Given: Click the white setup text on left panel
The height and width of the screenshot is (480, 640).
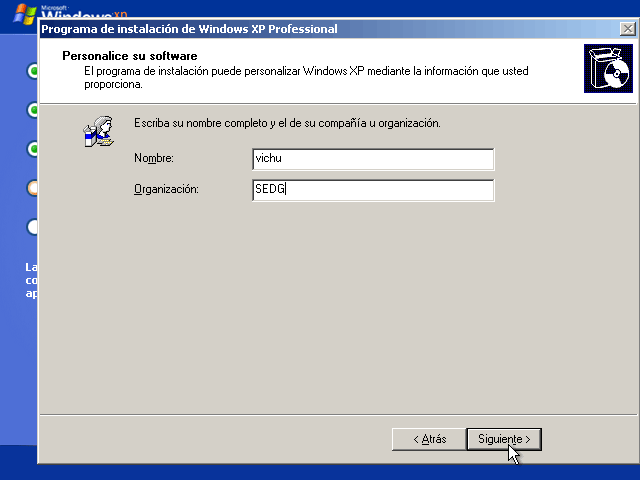Looking at the screenshot, I should [31, 281].
